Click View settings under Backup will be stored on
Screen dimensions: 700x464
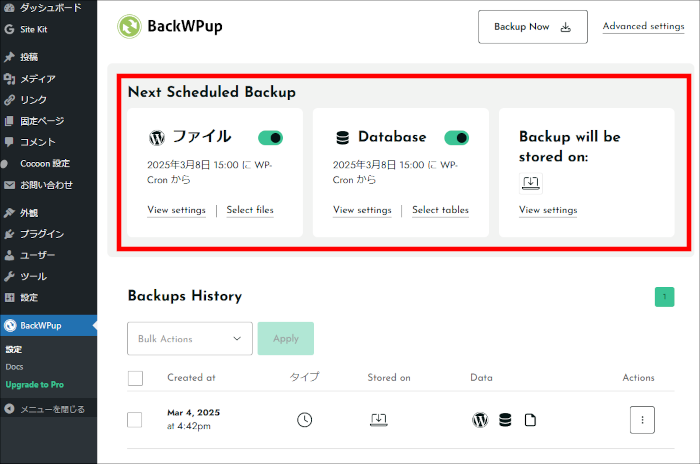(x=548, y=210)
